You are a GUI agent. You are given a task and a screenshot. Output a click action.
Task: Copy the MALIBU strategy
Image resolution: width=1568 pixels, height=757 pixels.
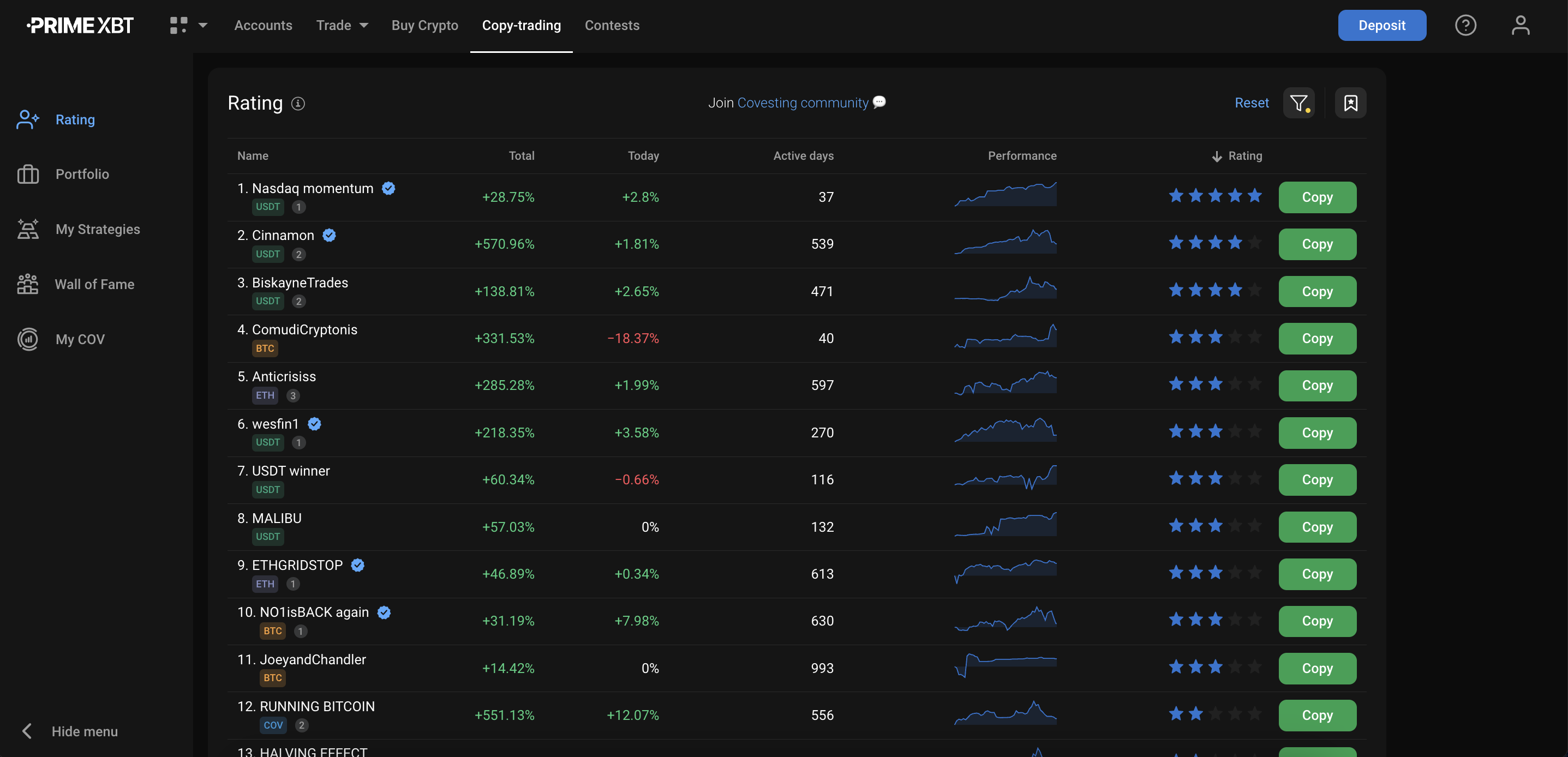1317,527
